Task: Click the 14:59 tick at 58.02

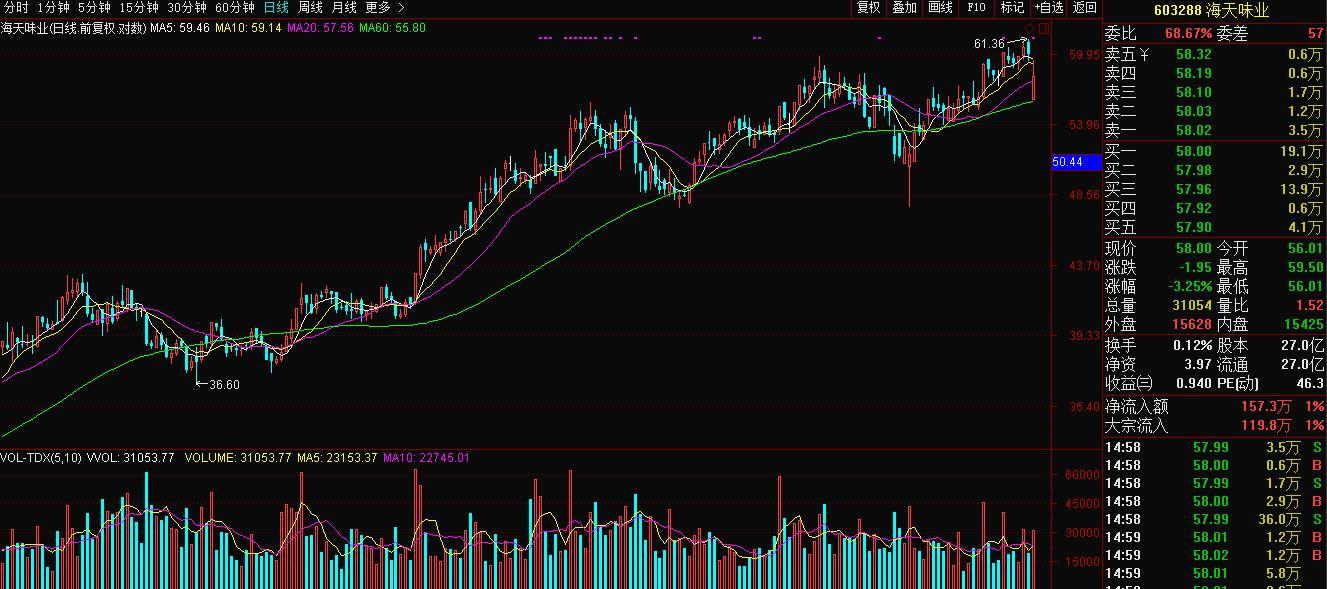Action: coord(1215,555)
